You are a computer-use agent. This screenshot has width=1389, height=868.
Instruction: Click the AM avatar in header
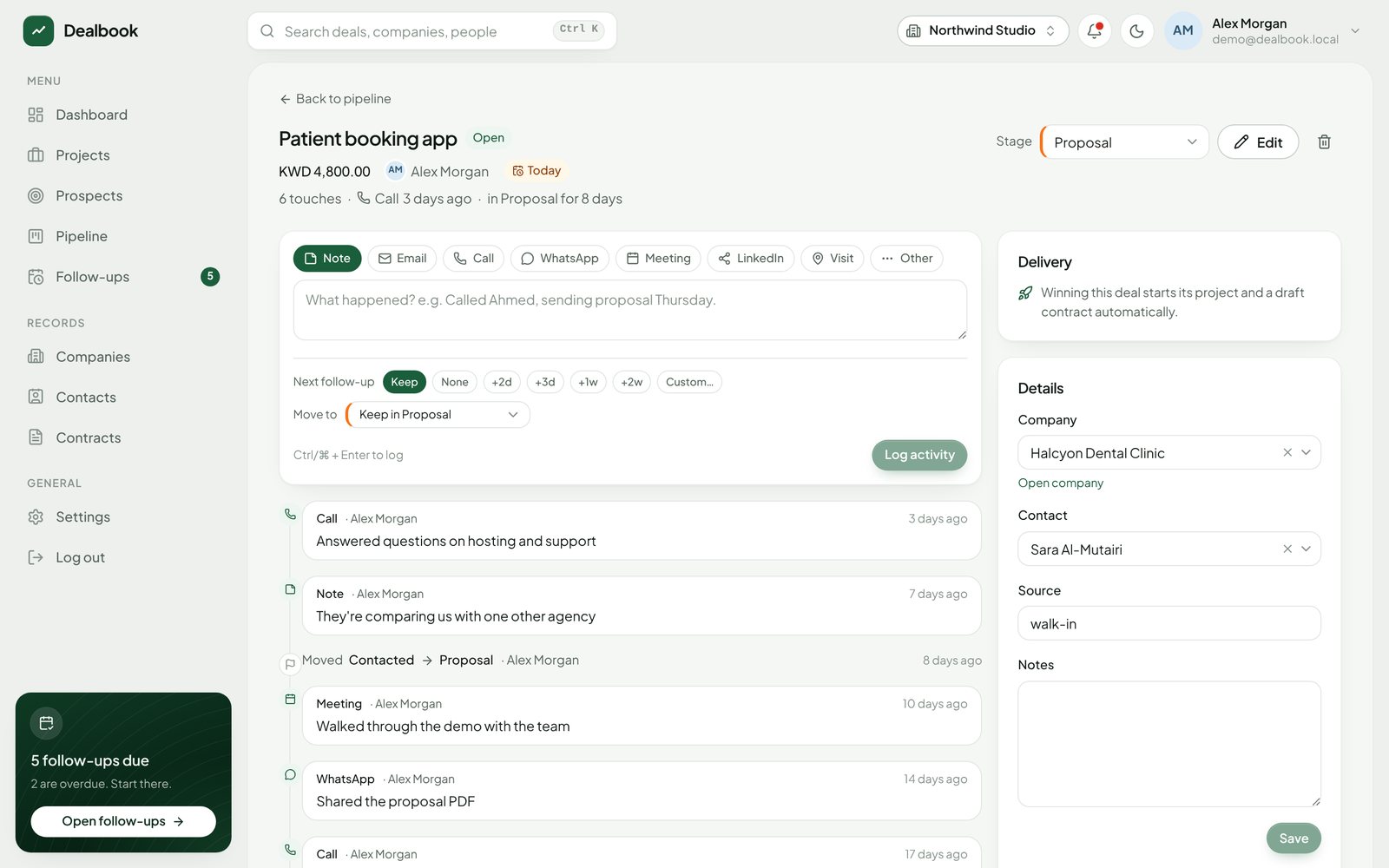point(1182,31)
